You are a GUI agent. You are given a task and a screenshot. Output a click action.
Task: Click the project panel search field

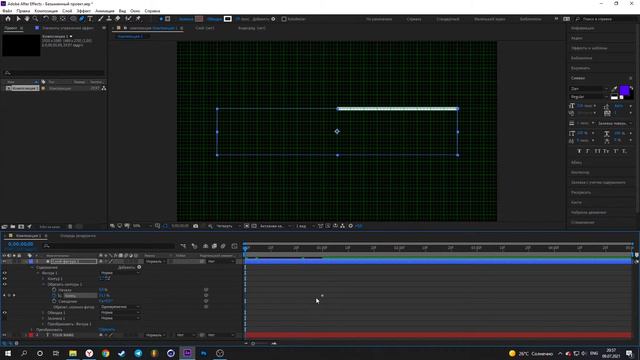(x=53, y=73)
